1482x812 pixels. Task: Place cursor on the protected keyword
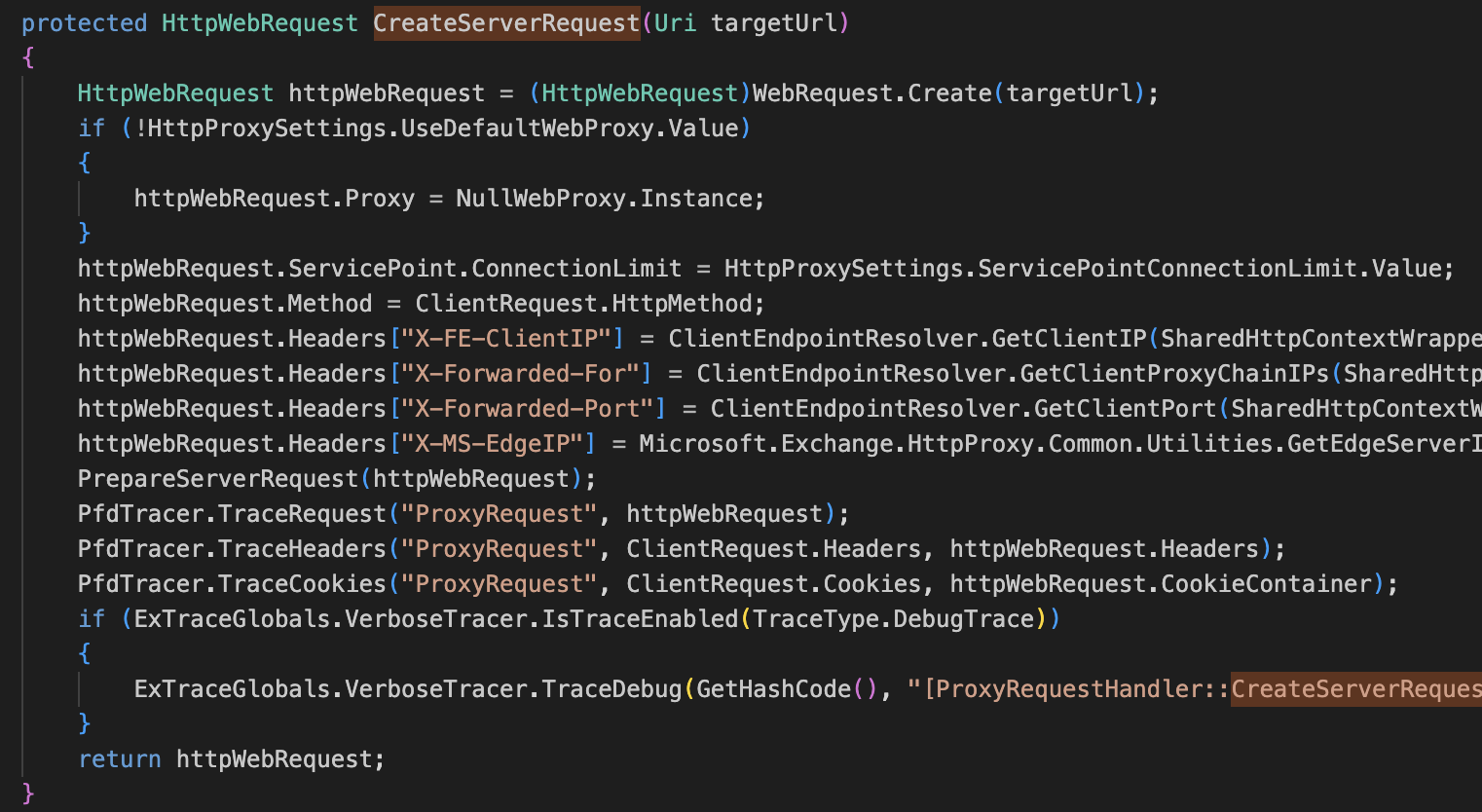pos(84,23)
